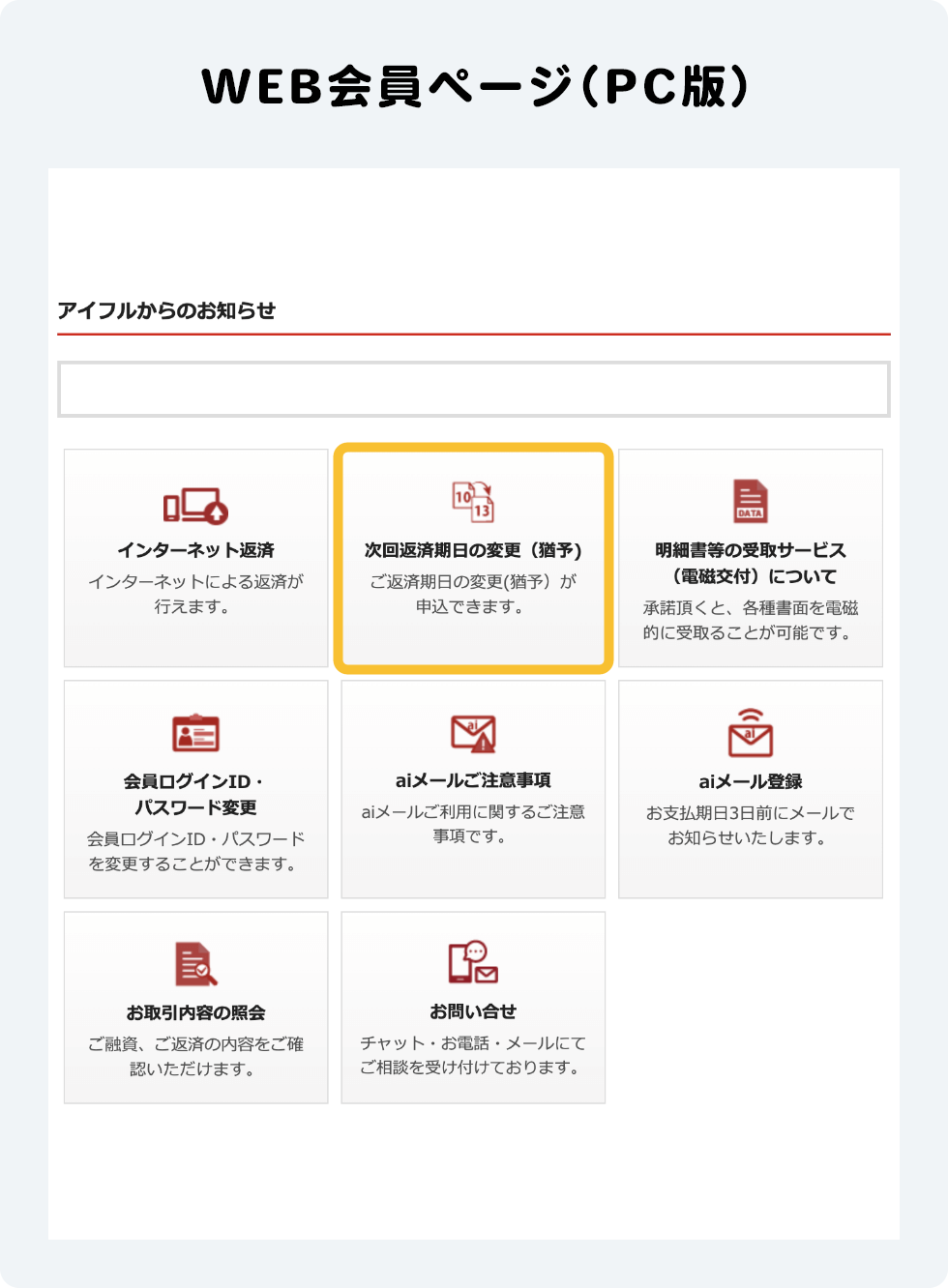Image resolution: width=948 pixels, height=1288 pixels.
Task: Click the calendar icon for 次回返済期日の変更
Action: (473, 501)
